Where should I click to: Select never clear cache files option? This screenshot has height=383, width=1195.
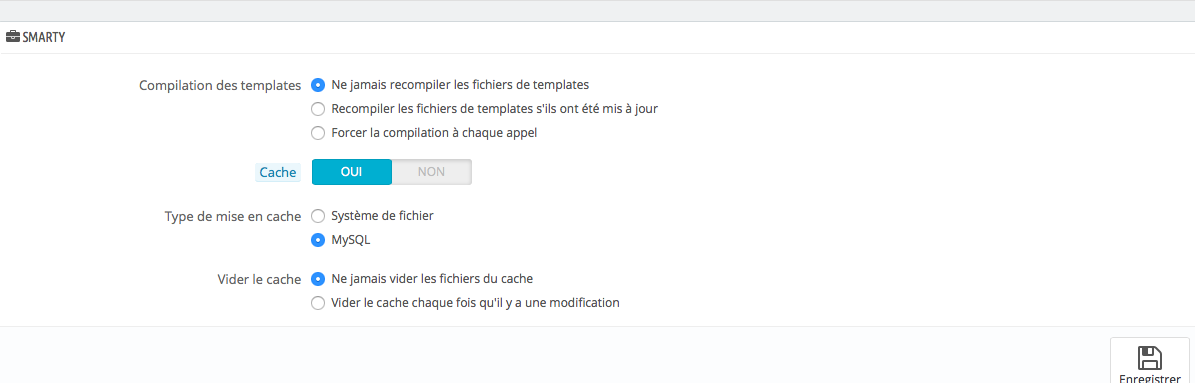pyautogui.click(x=319, y=279)
